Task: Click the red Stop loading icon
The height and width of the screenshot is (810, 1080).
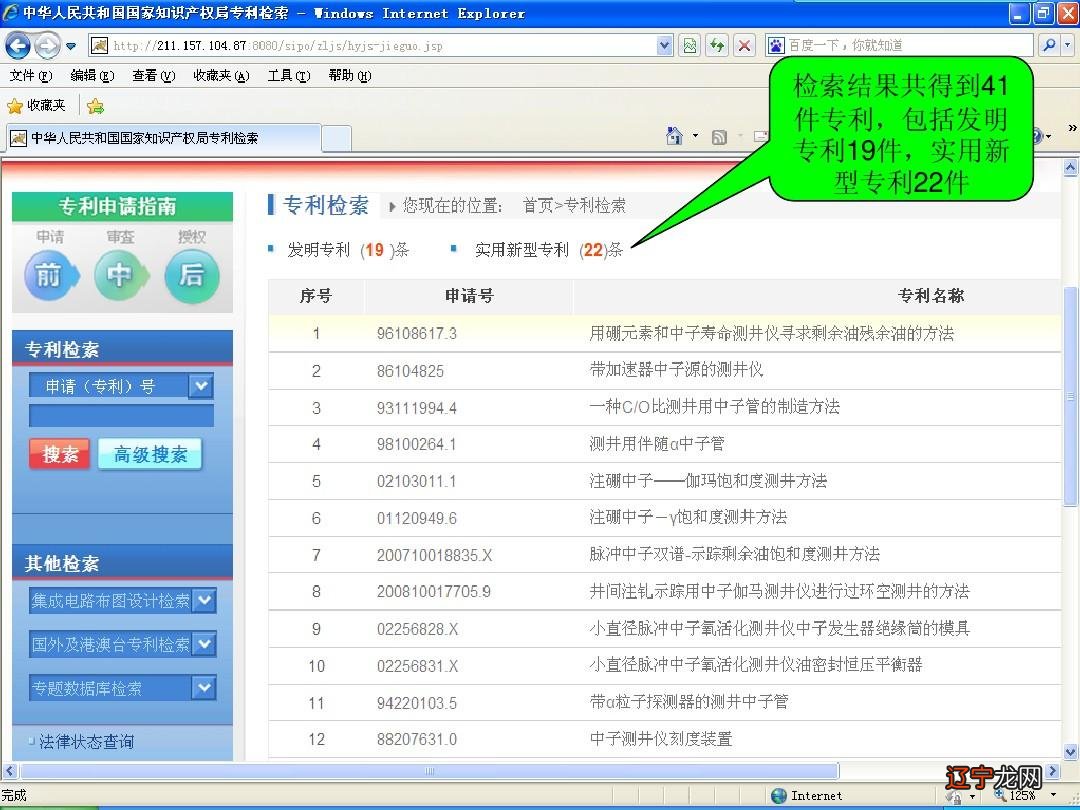Action: [x=744, y=45]
